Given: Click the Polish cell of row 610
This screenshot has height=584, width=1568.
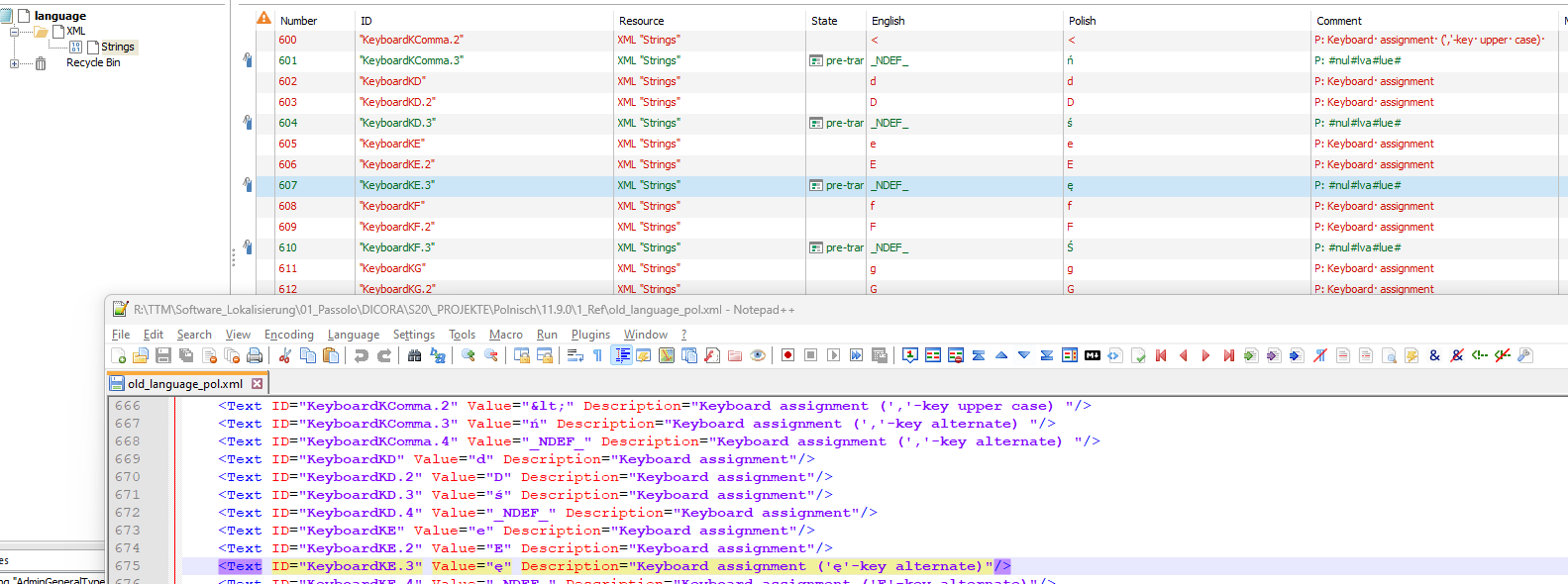Looking at the screenshot, I should 1187,247.
